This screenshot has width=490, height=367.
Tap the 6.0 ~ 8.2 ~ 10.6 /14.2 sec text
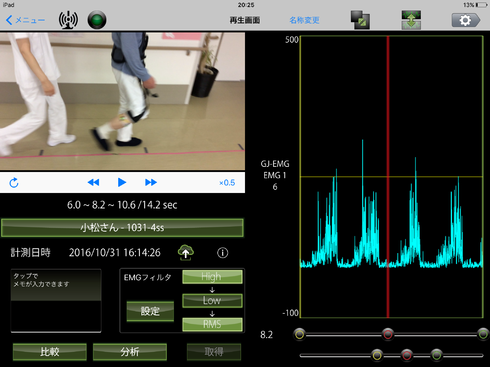pyautogui.click(x=122, y=205)
